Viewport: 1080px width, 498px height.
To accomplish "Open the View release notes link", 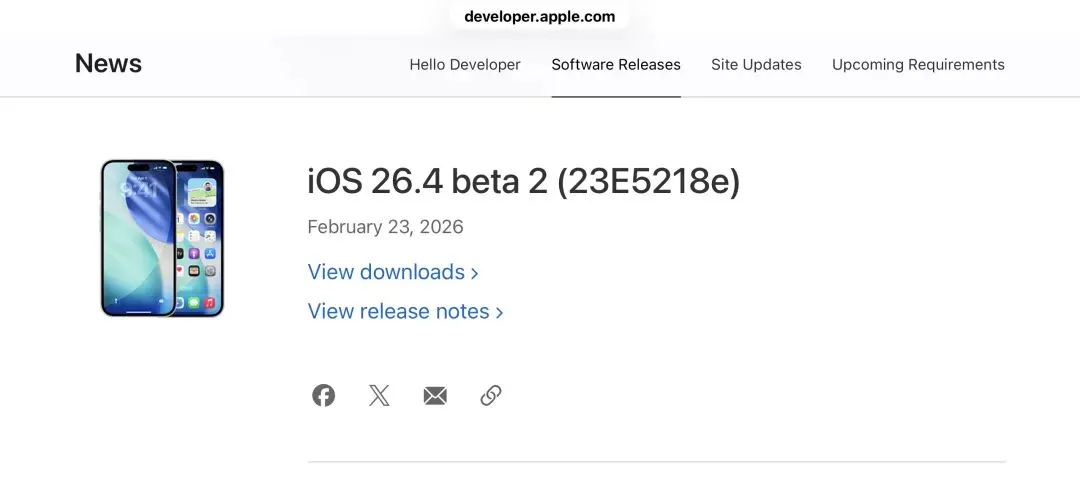I will [x=398, y=311].
